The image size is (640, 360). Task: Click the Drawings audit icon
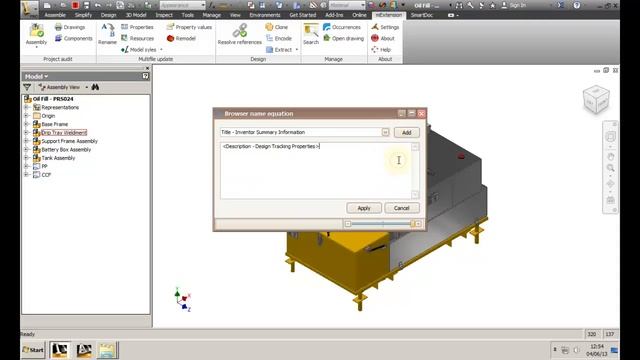(x=58, y=27)
